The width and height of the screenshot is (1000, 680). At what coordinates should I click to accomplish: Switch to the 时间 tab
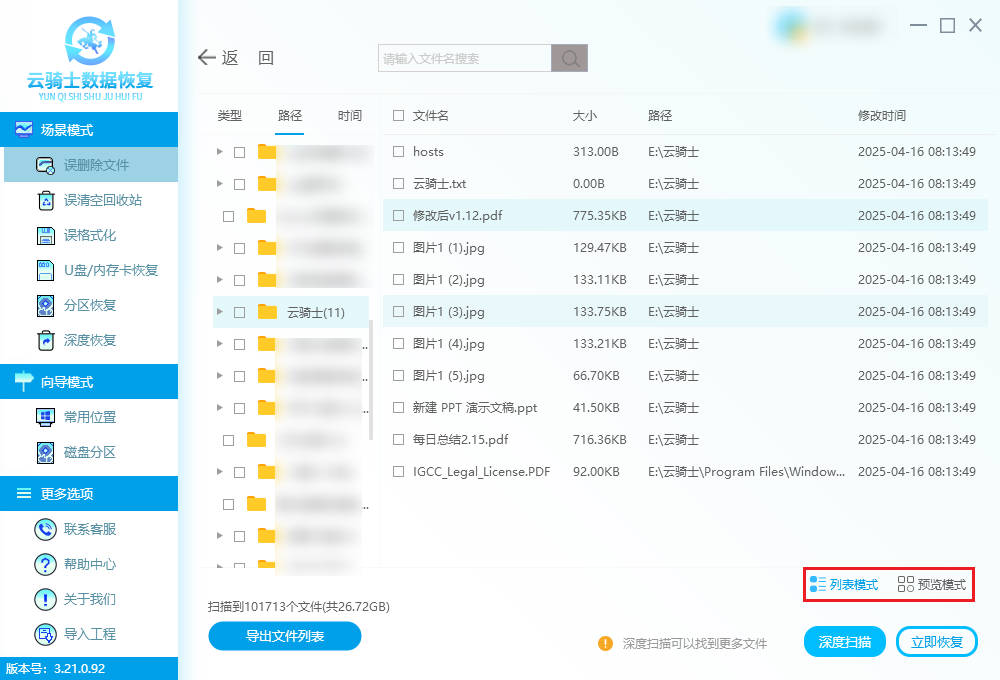(x=350, y=116)
